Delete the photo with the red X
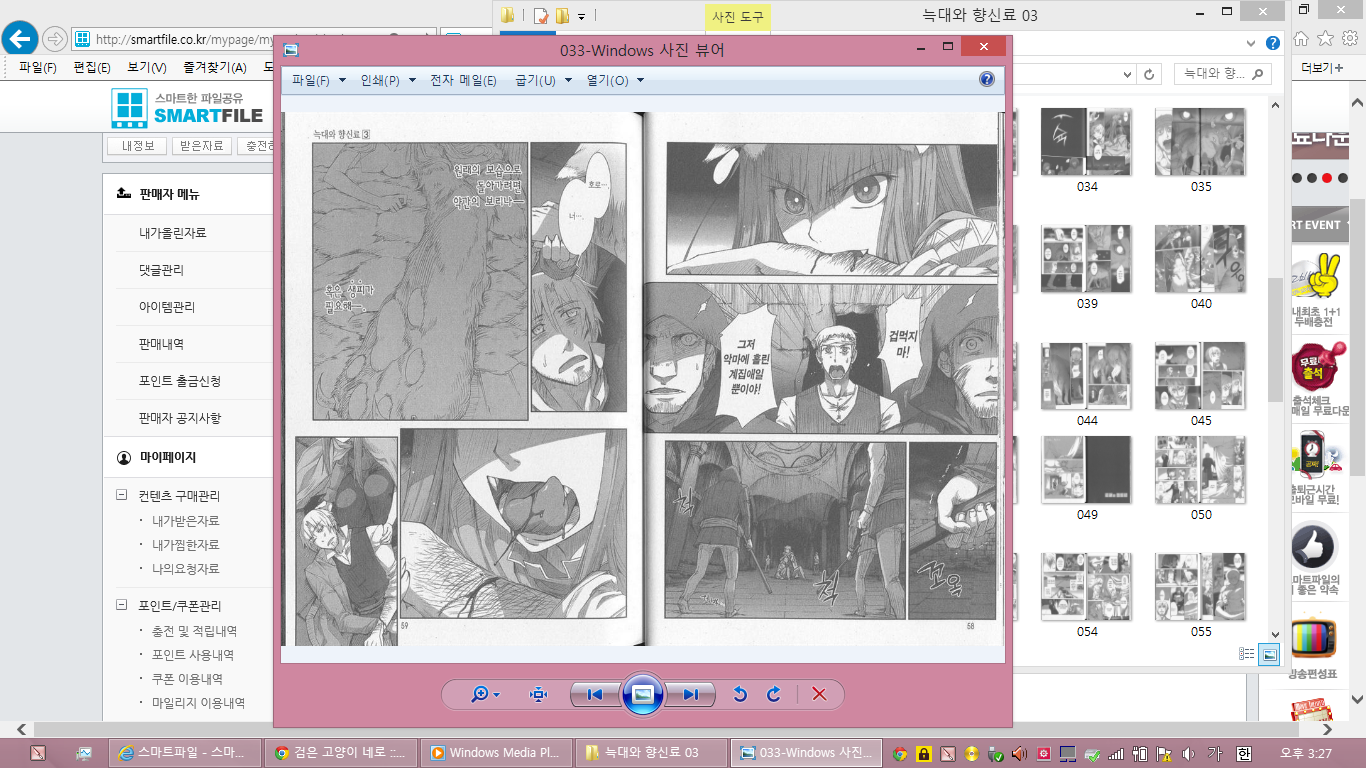The width and height of the screenshot is (1366, 768). tap(819, 694)
